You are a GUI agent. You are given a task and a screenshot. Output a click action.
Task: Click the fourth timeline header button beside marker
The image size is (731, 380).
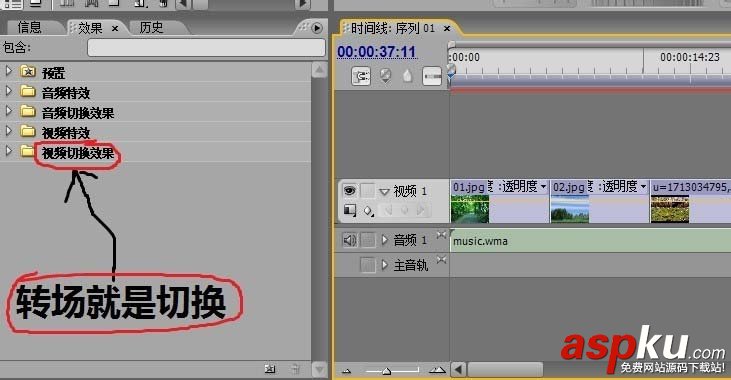[432, 76]
